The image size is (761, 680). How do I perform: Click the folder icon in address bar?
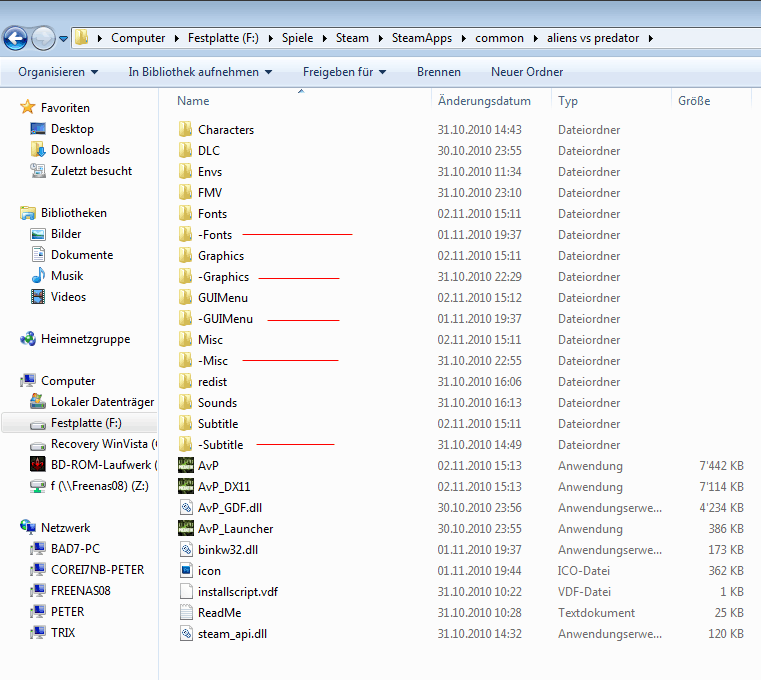click(x=82, y=37)
